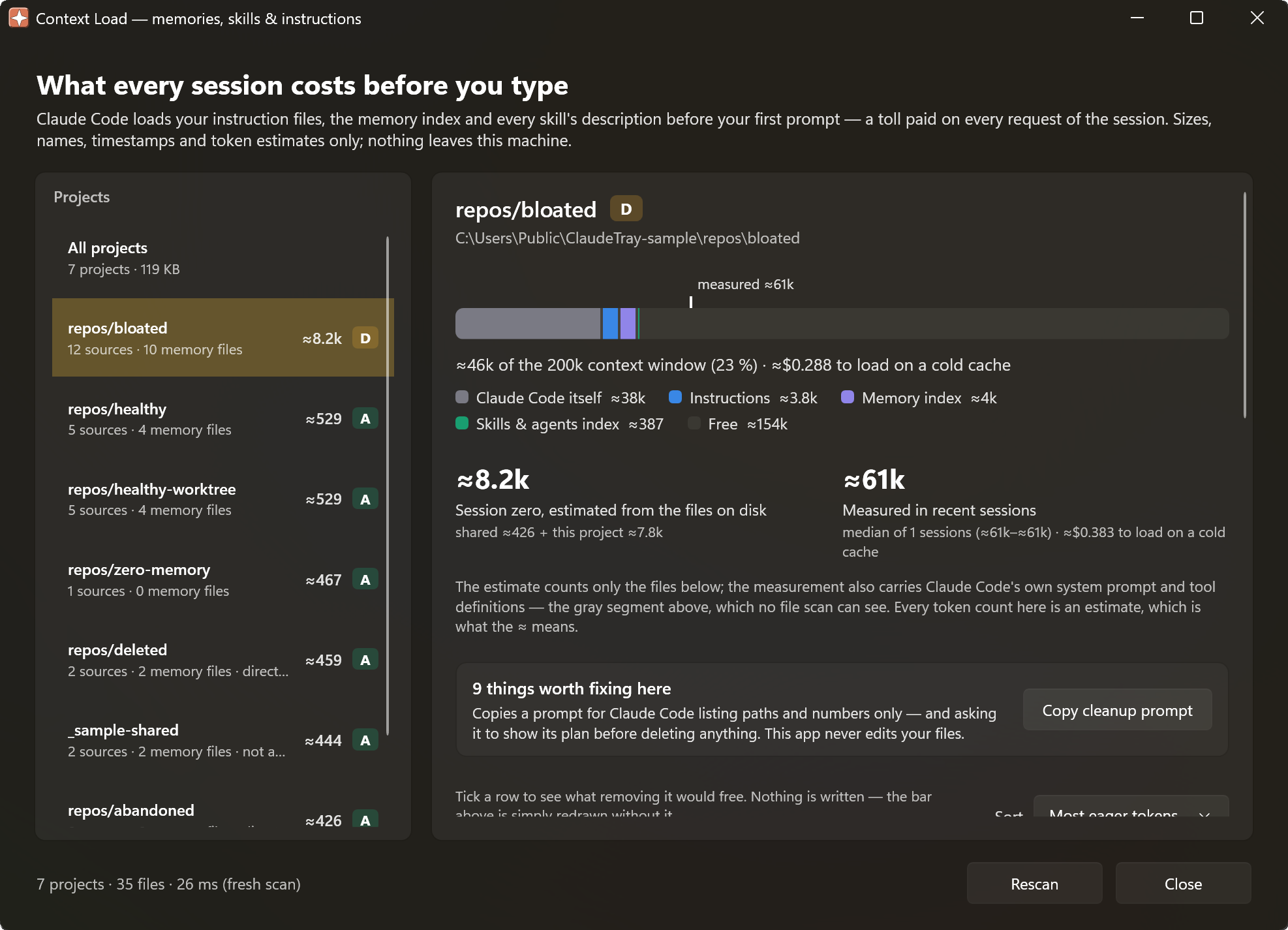Click the large ≈61k measured figure
This screenshot has height=930, width=1288.
pyautogui.click(x=874, y=480)
